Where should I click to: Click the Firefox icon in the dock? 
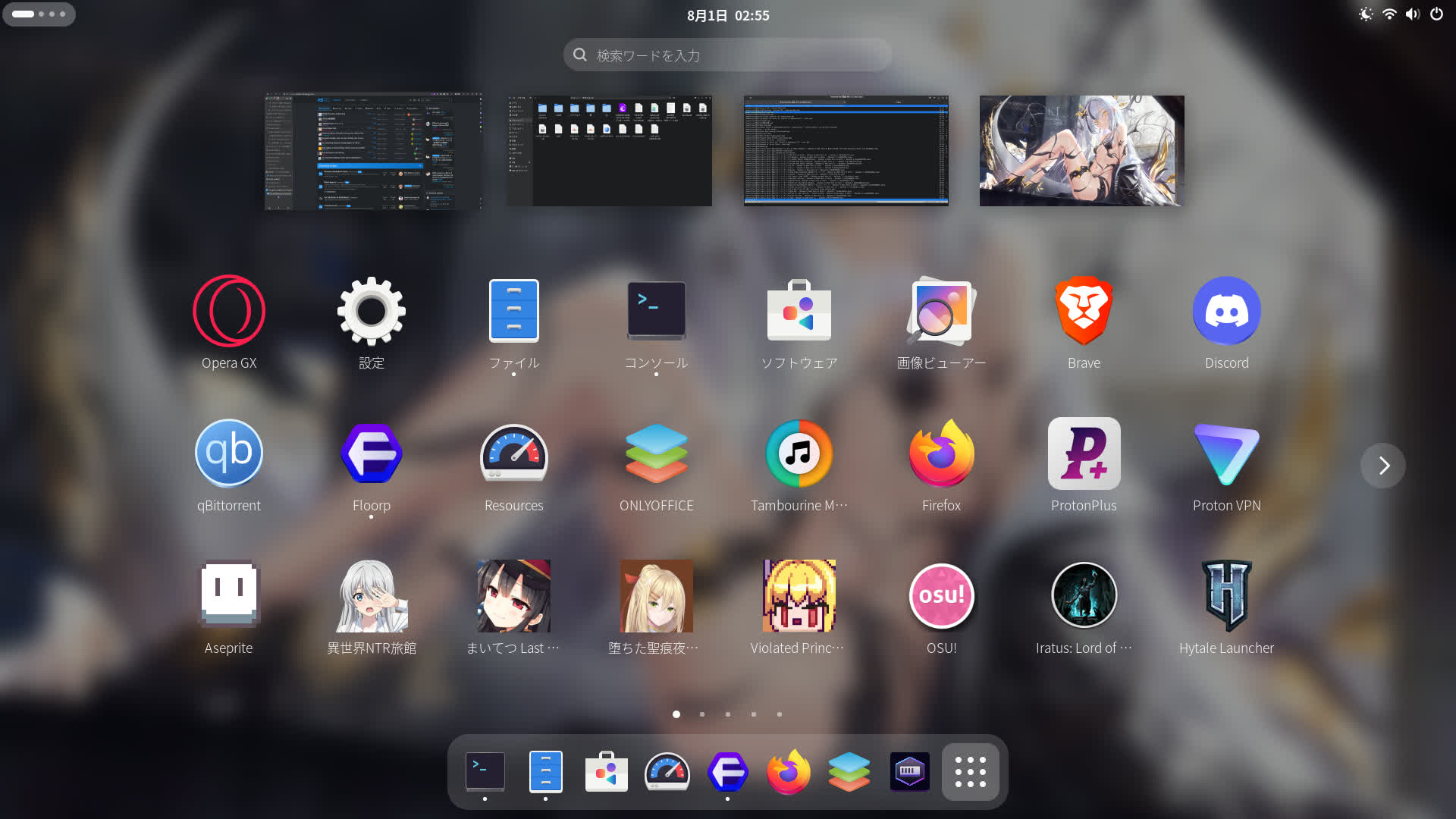789,772
